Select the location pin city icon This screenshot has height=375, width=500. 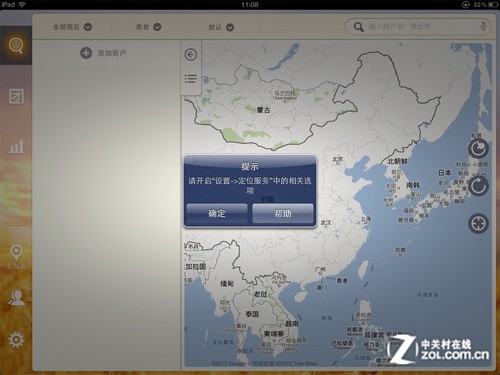pyautogui.click(x=16, y=253)
